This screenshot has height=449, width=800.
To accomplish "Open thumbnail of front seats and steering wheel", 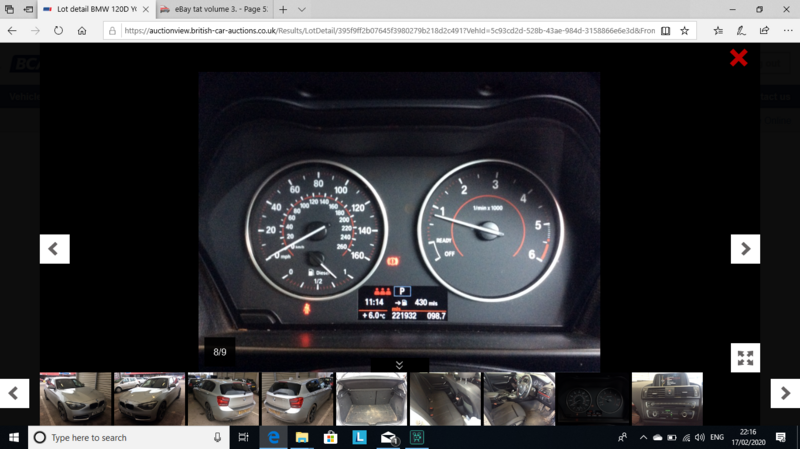I will 519,398.
